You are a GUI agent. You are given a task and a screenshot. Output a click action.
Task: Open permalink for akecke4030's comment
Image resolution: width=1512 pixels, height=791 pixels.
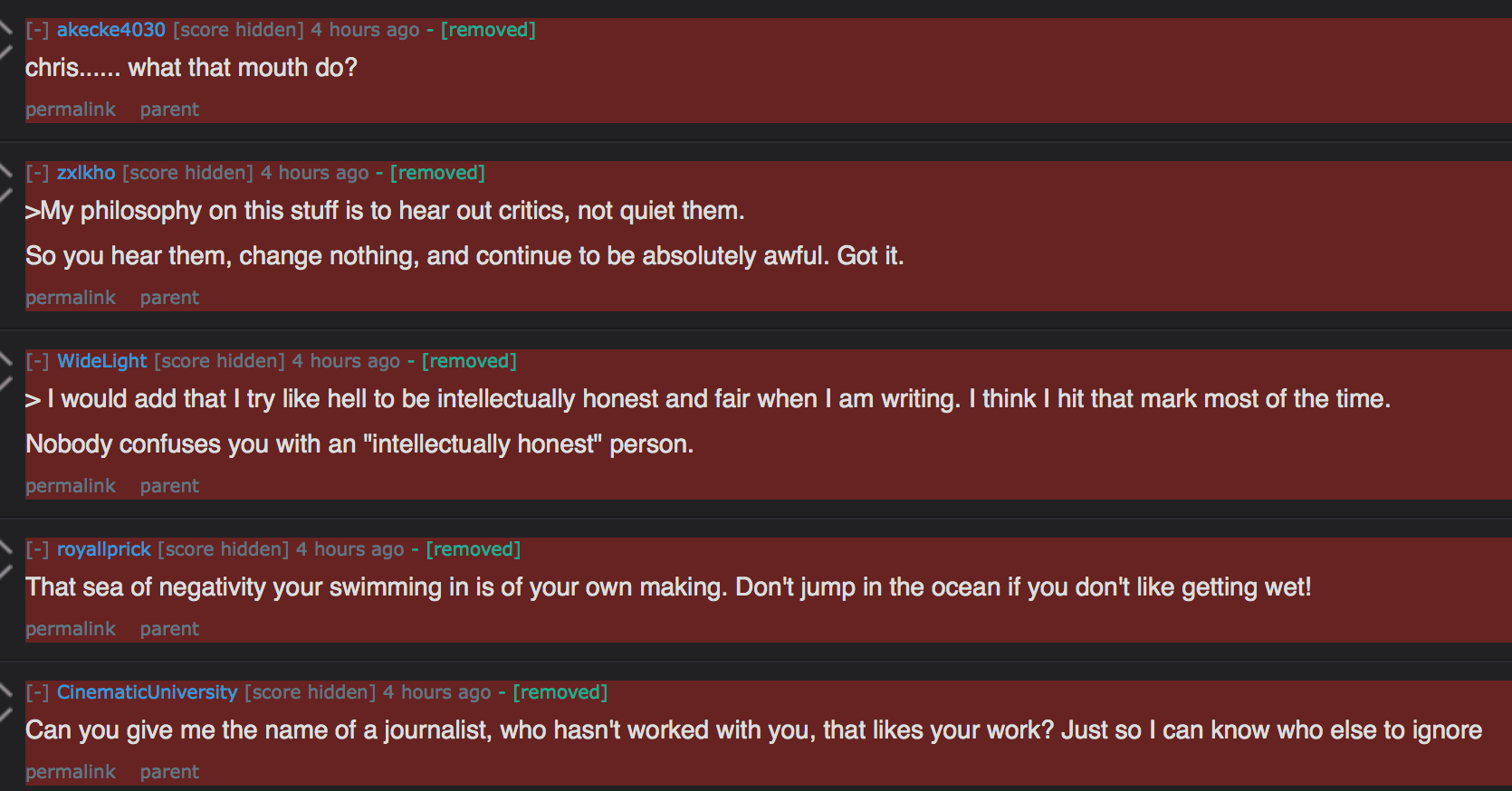[71, 110]
